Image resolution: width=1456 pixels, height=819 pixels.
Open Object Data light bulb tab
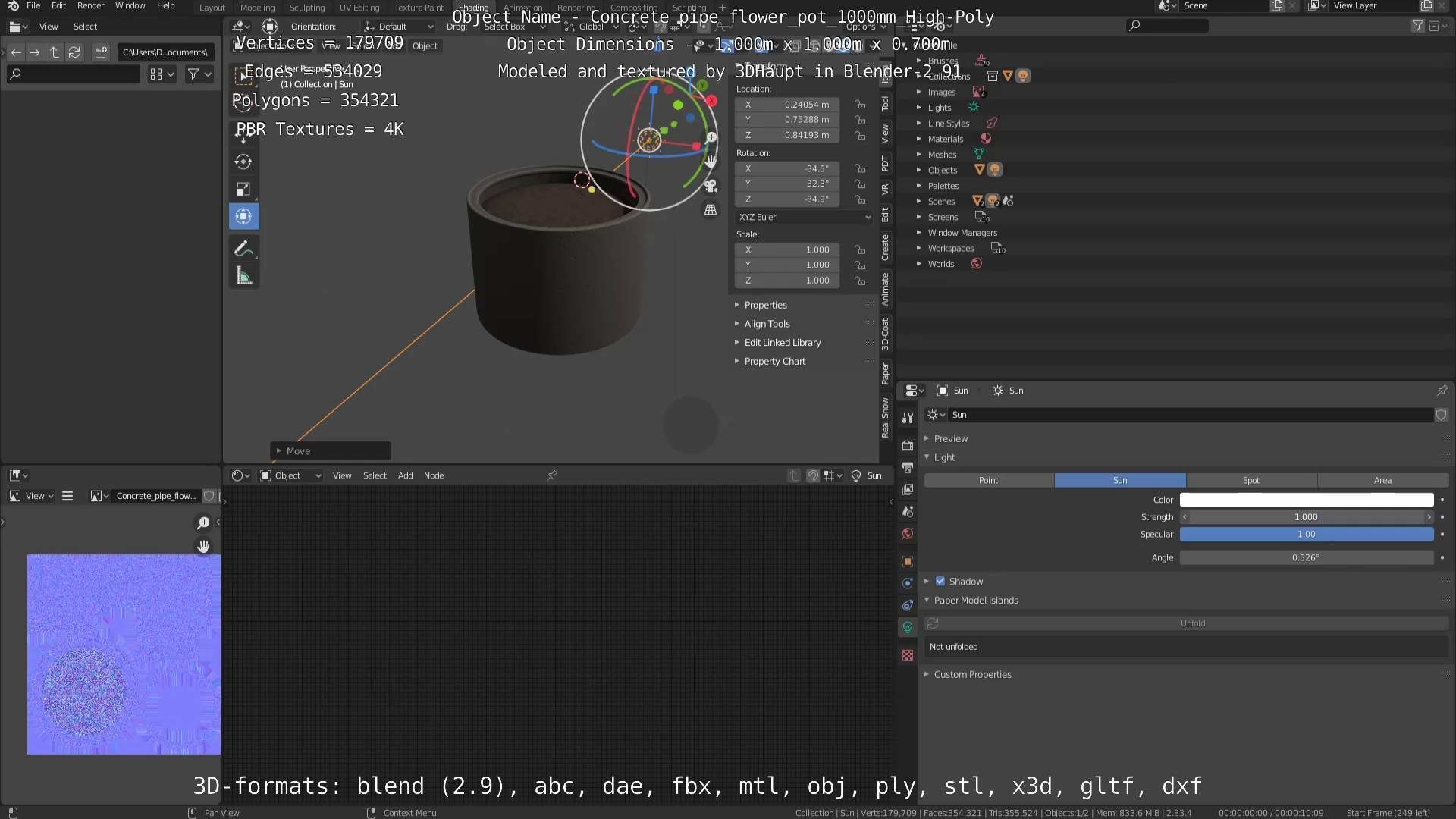(908, 627)
